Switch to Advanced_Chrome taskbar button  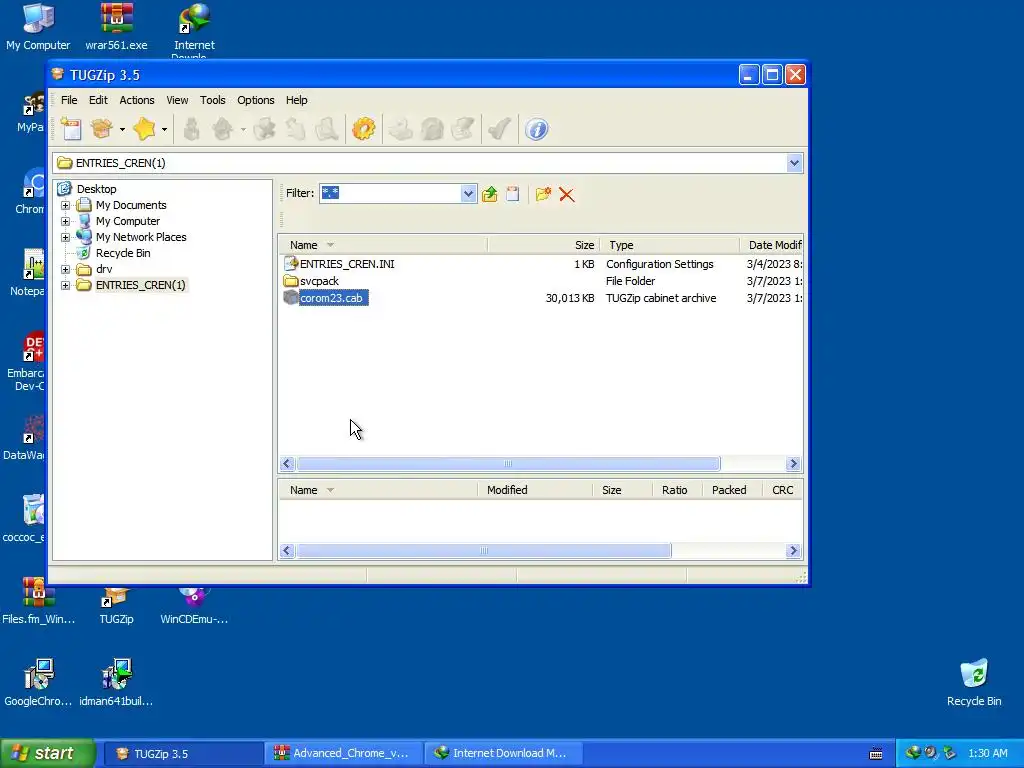[344, 753]
